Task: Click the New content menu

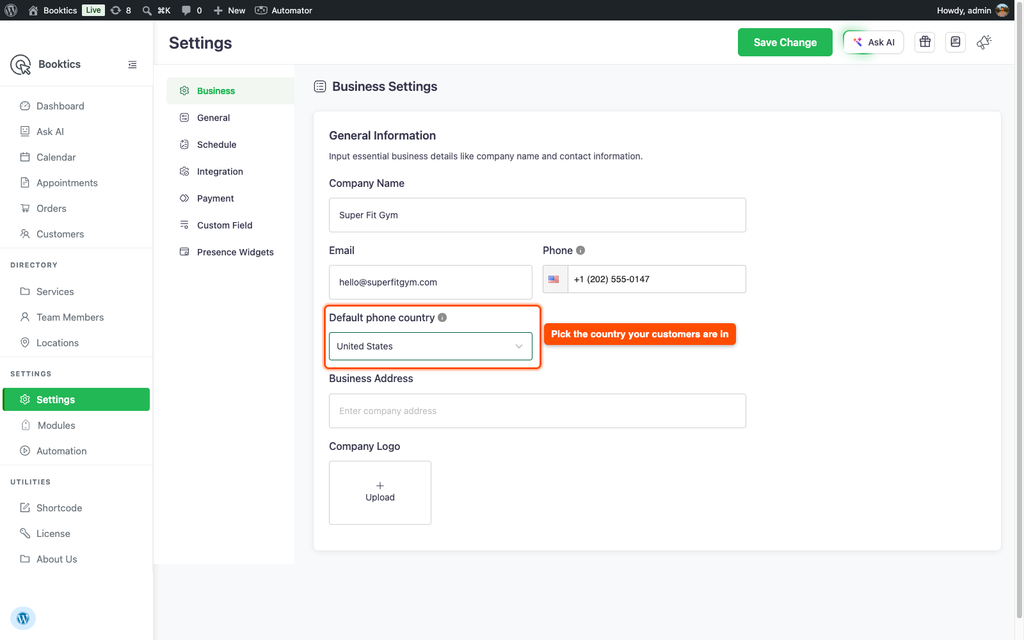Action: (x=229, y=10)
